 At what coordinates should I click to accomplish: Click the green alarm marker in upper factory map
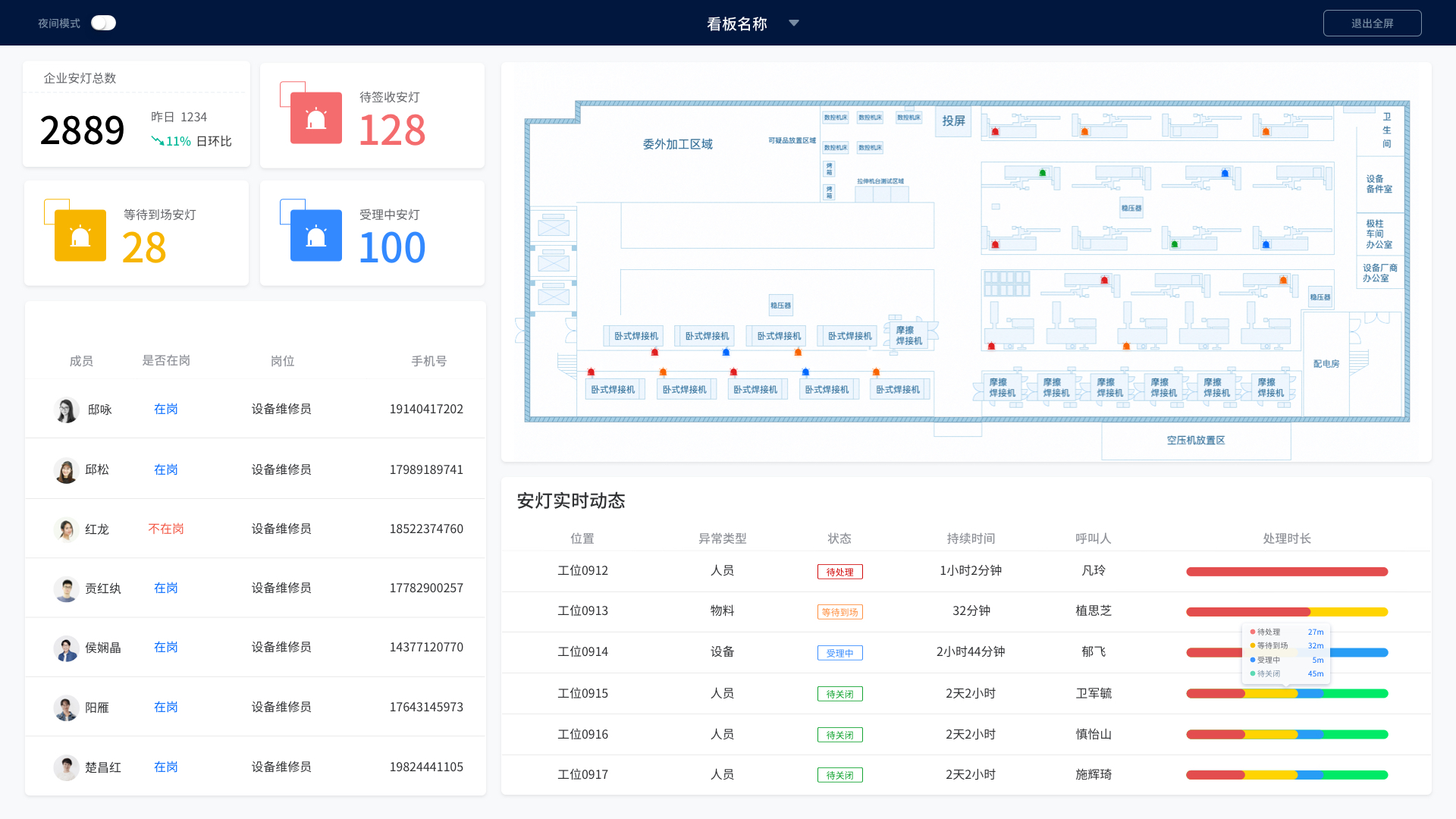point(1042,172)
